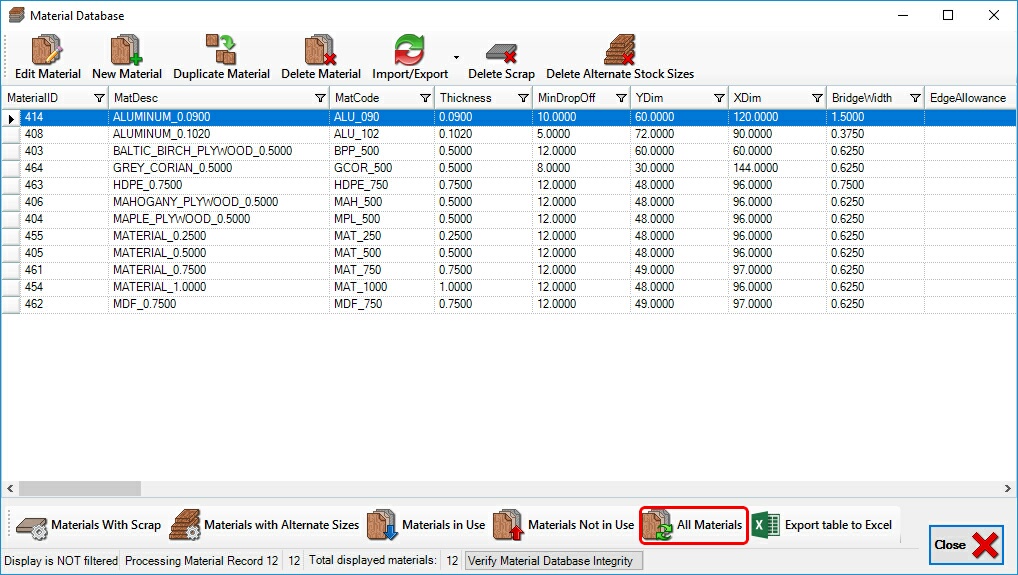1018x575 pixels.
Task: Open the Import/Export tool
Action: tap(409, 50)
